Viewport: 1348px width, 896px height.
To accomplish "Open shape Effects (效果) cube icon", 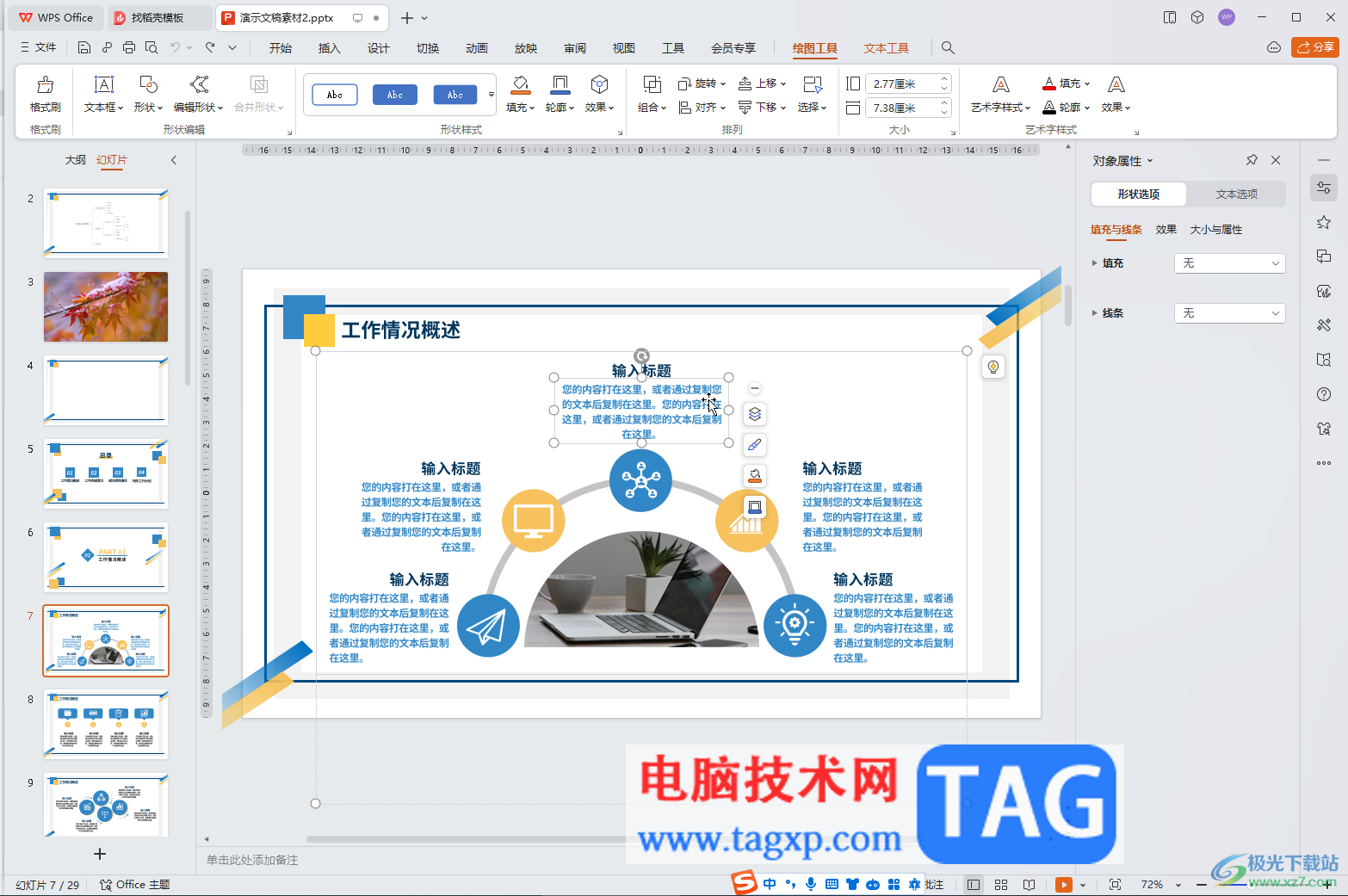I will tap(600, 84).
